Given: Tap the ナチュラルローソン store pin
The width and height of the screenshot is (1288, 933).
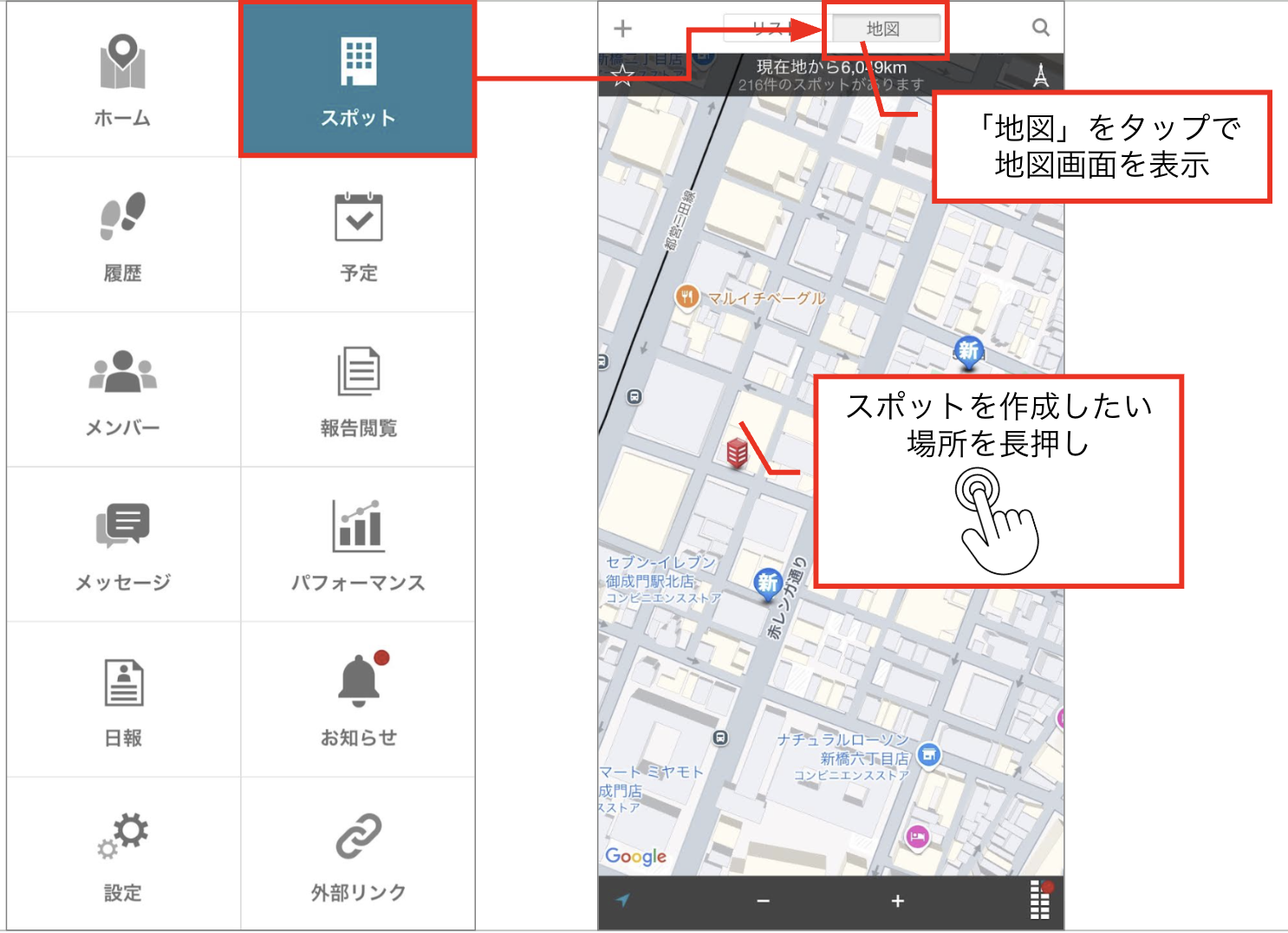Looking at the screenshot, I should 928,754.
